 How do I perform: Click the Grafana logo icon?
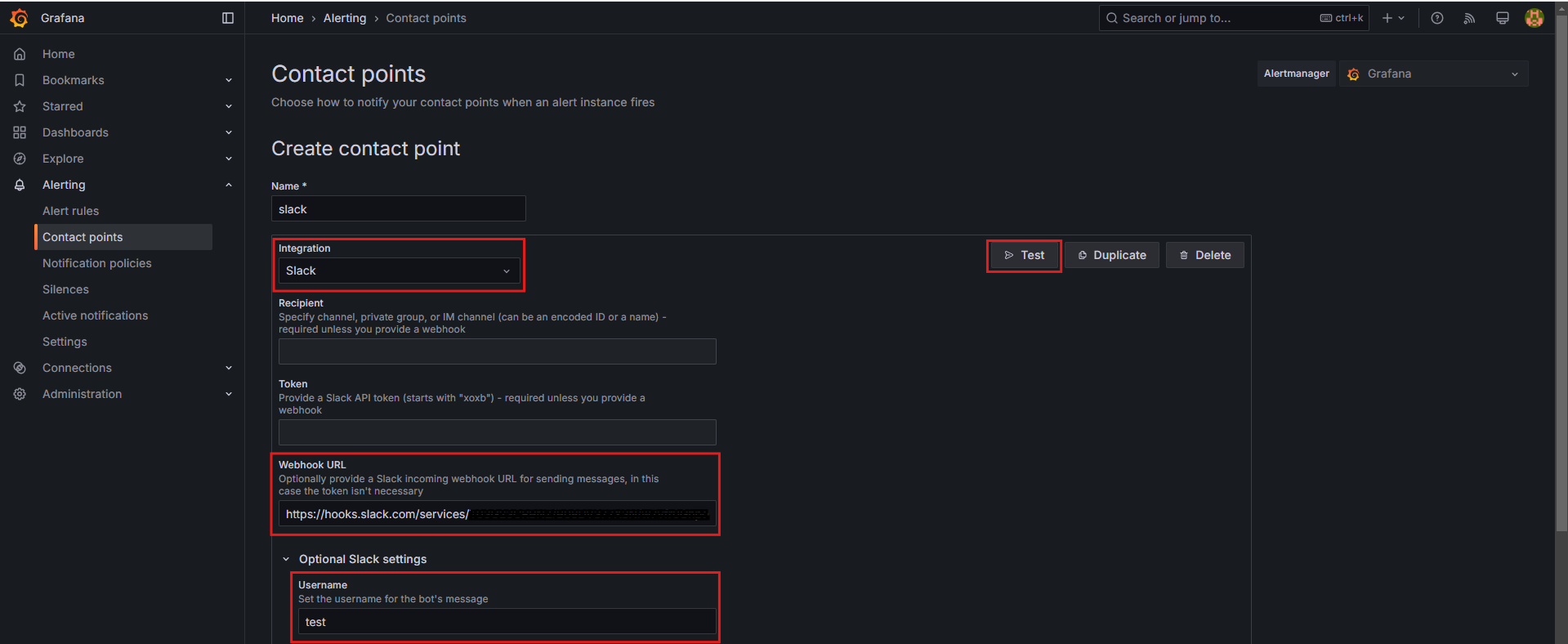[20, 18]
